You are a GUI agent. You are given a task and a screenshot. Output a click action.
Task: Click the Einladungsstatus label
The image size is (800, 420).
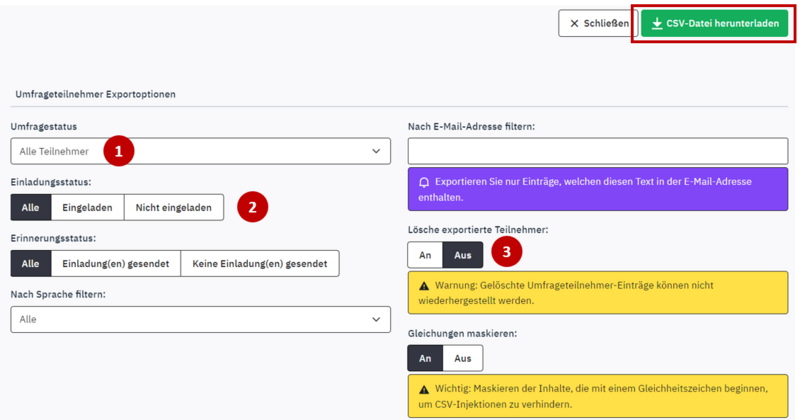pos(51,182)
